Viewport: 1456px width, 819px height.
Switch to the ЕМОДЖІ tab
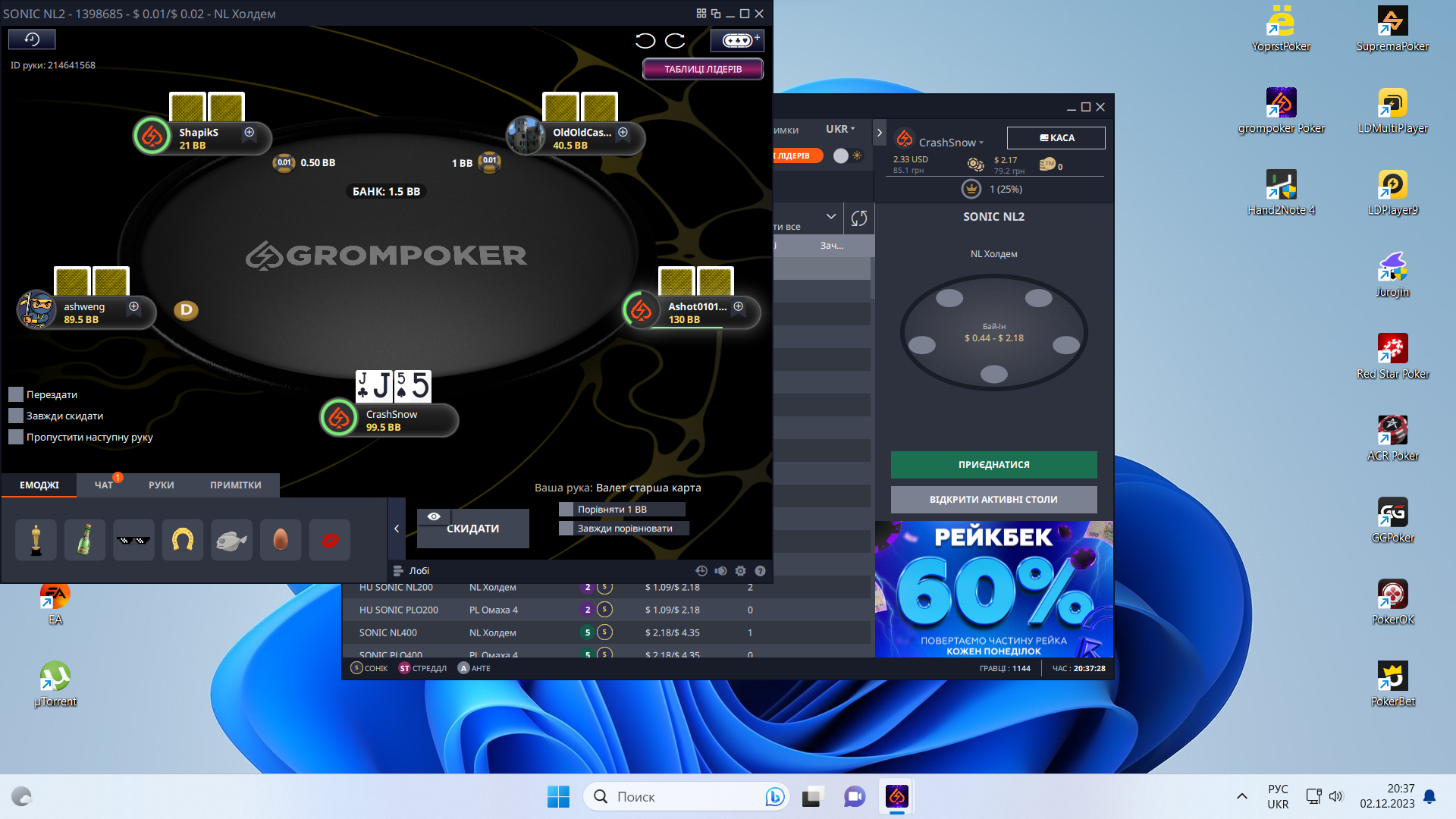(x=39, y=485)
